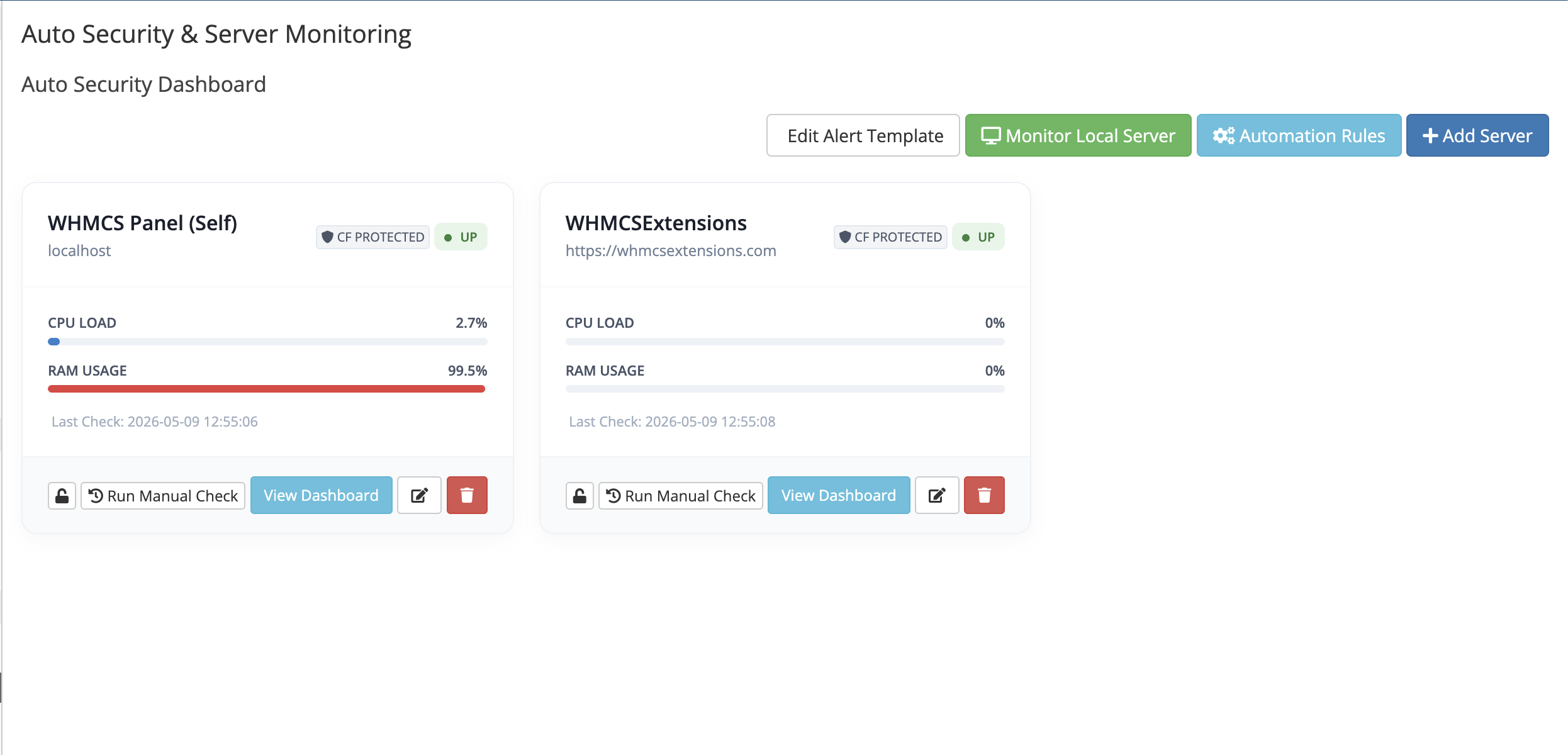Click CF PROTECTED badge on WHMCSExtensions card
This screenshot has height=755, width=1568.
click(890, 237)
